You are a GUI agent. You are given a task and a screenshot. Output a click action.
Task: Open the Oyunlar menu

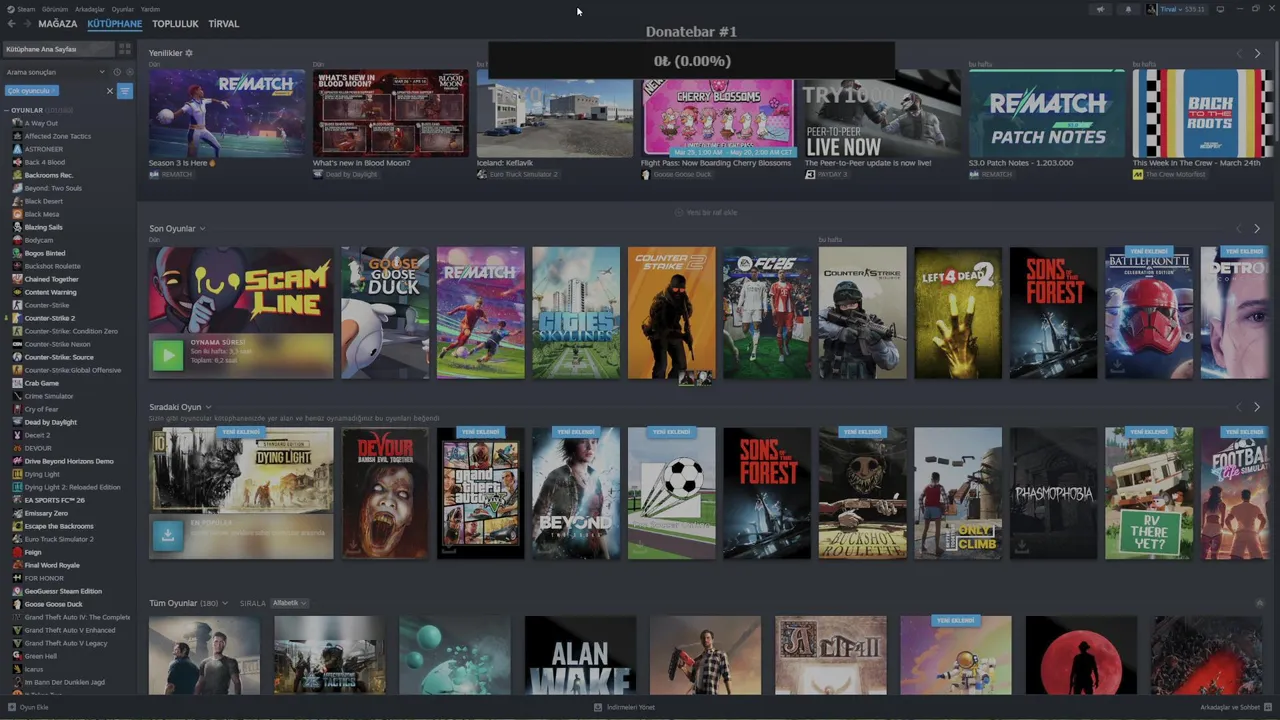(x=122, y=9)
